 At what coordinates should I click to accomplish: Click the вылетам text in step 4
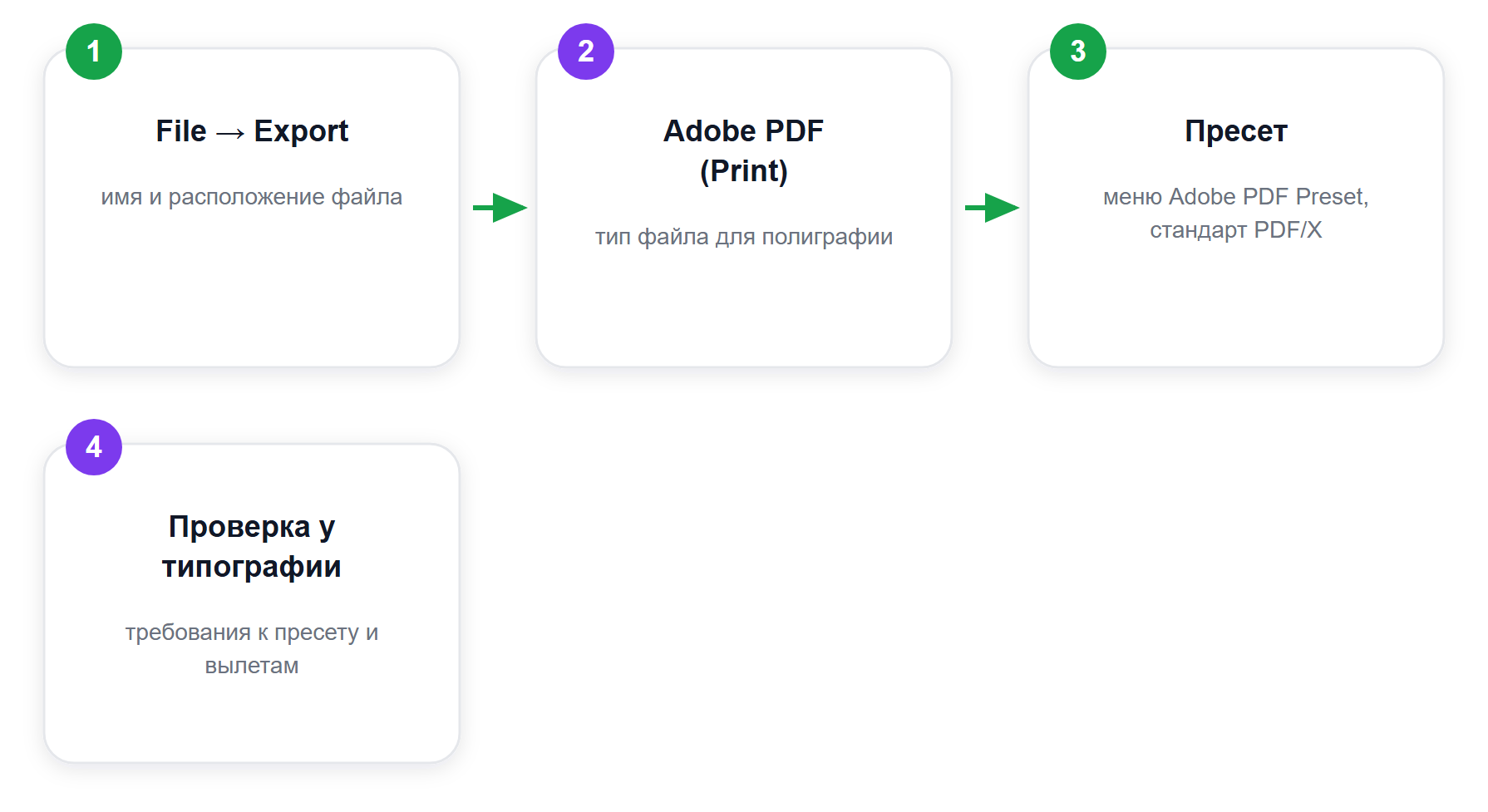point(252,666)
